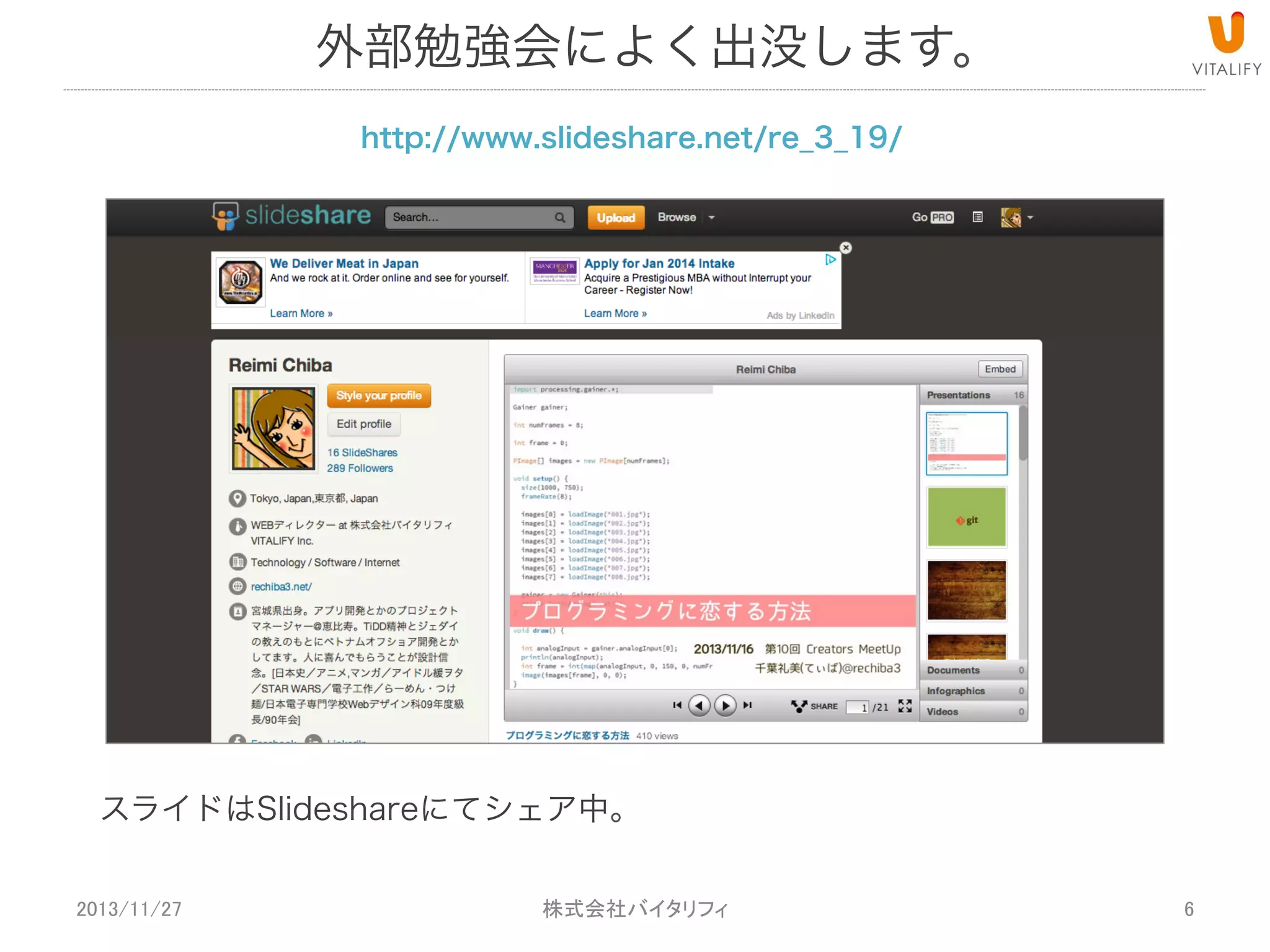Click the slide number input box
Image resolution: width=1270 pixels, height=952 pixels.
click(858, 707)
